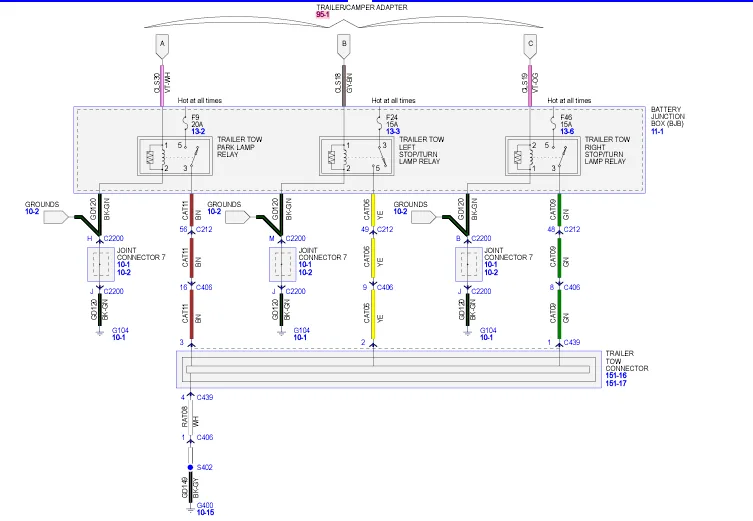The height and width of the screenshot is (521, 753).
Task: Click the GD149 BK-GY wire label
Action: (190, 488)
